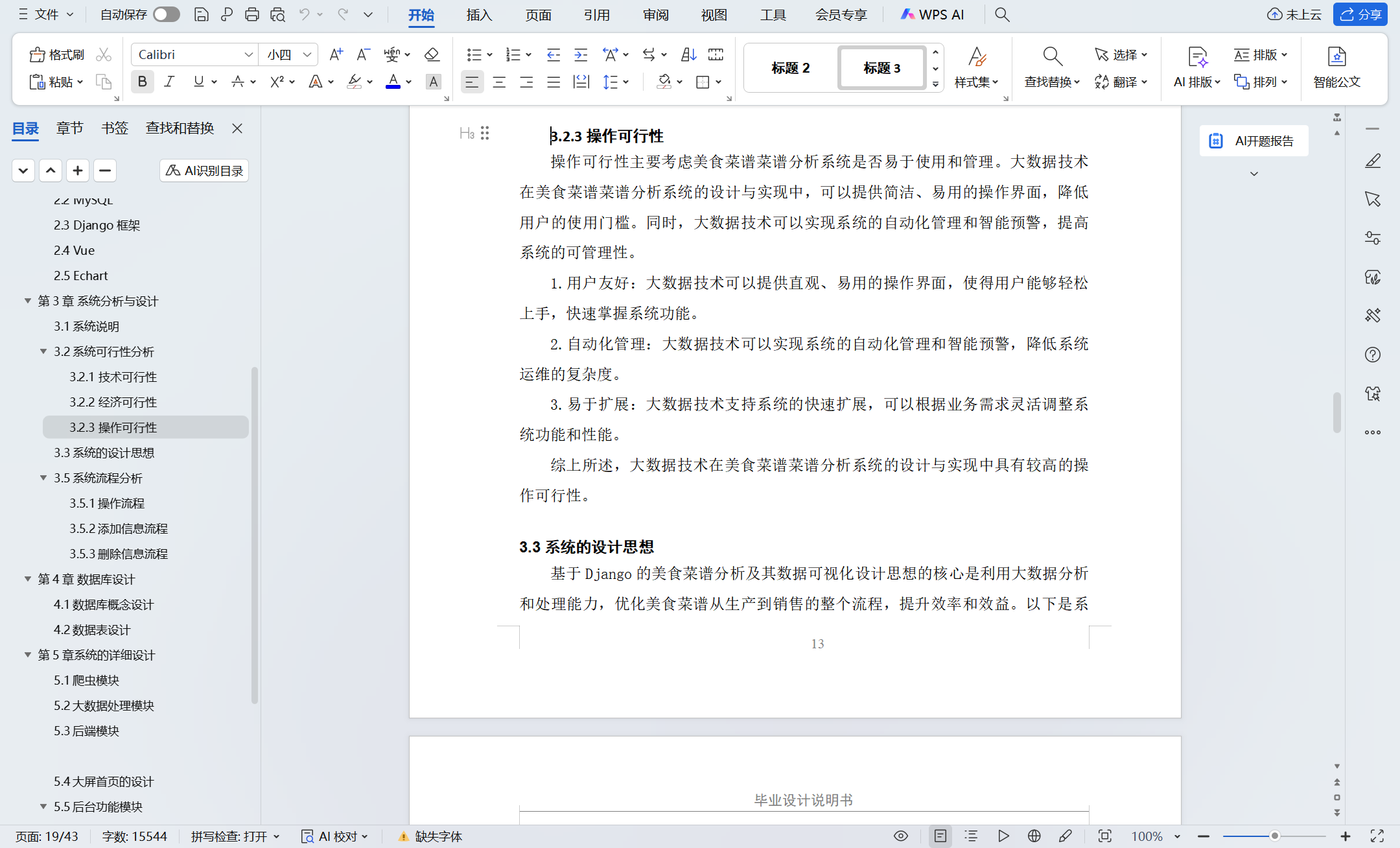Click the Cut scissors icon
The height and width of the screenshot is (848, 1400).
104,54
